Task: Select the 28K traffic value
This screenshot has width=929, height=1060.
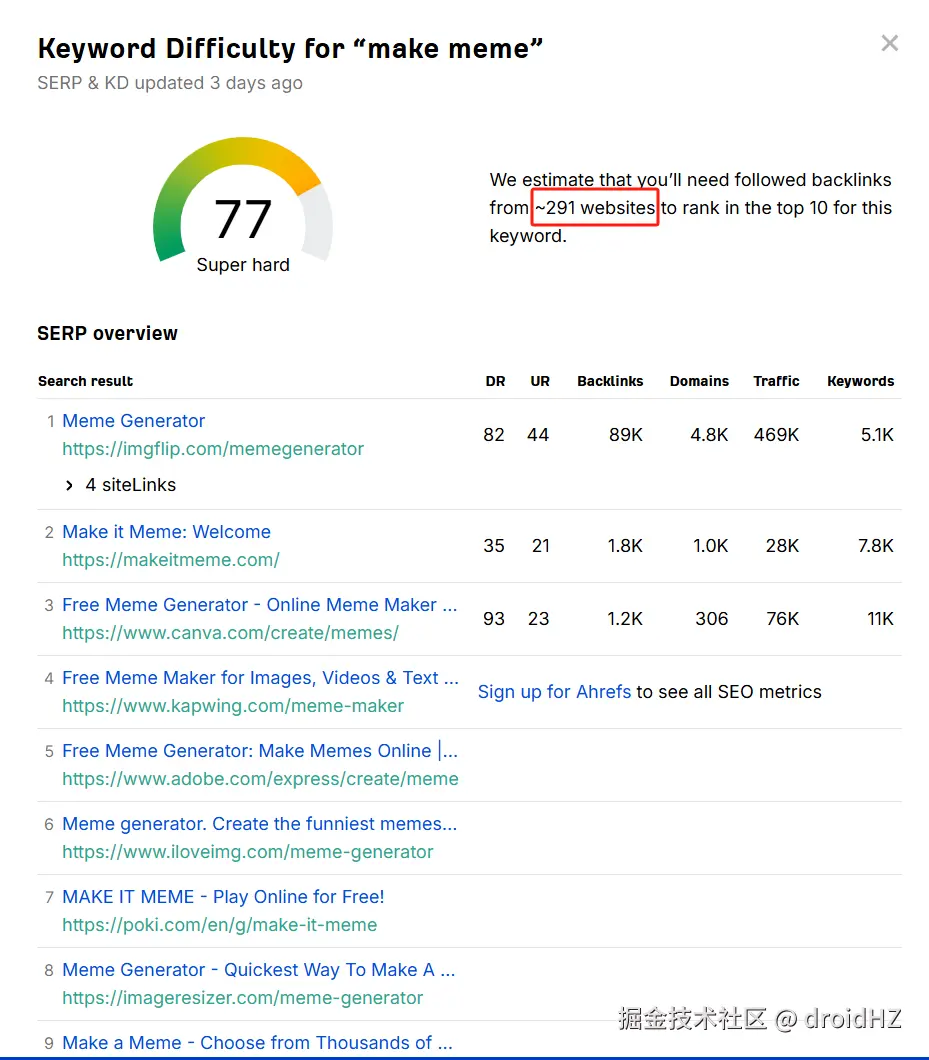Action: 782,546
